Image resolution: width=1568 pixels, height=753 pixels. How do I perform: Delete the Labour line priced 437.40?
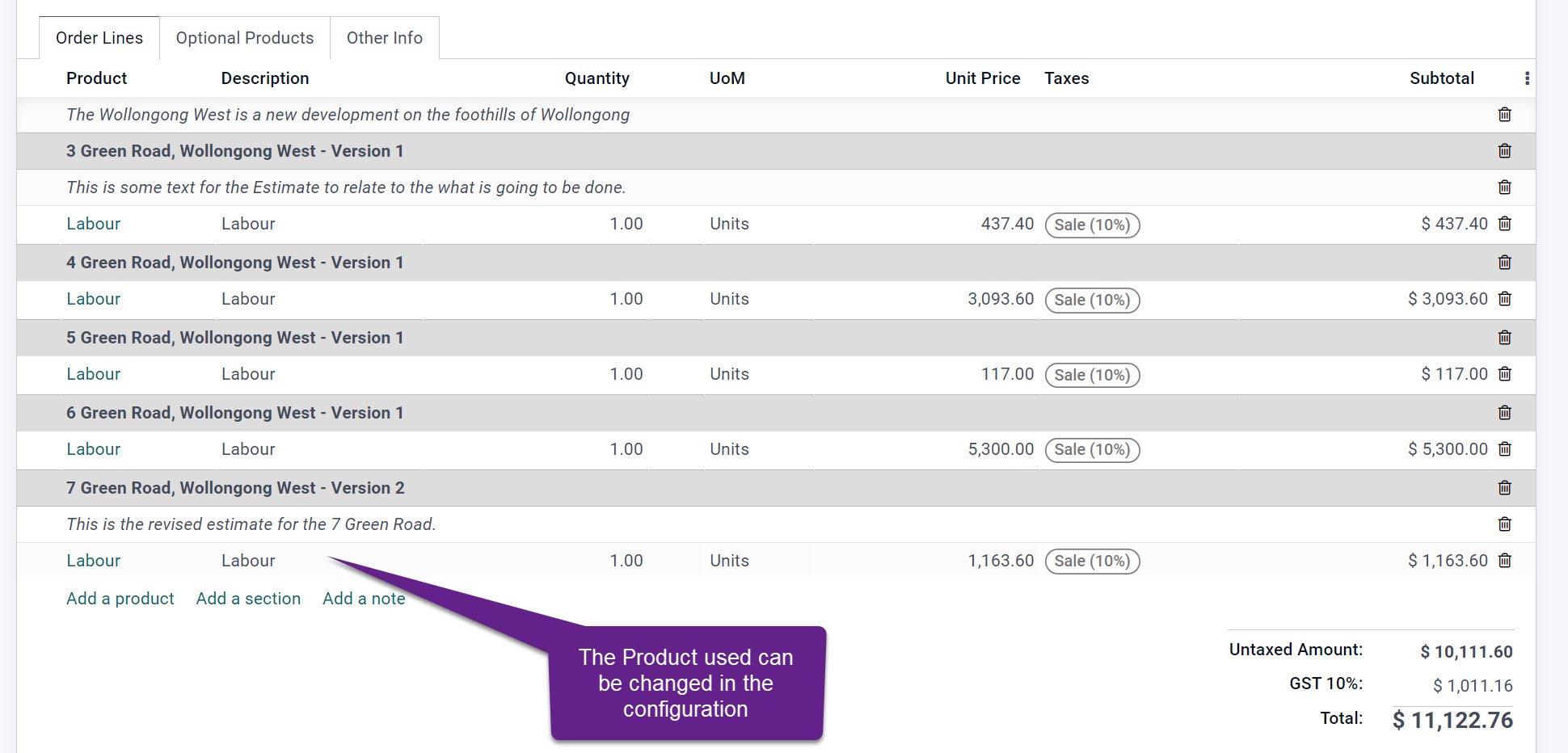(1504, 224)
